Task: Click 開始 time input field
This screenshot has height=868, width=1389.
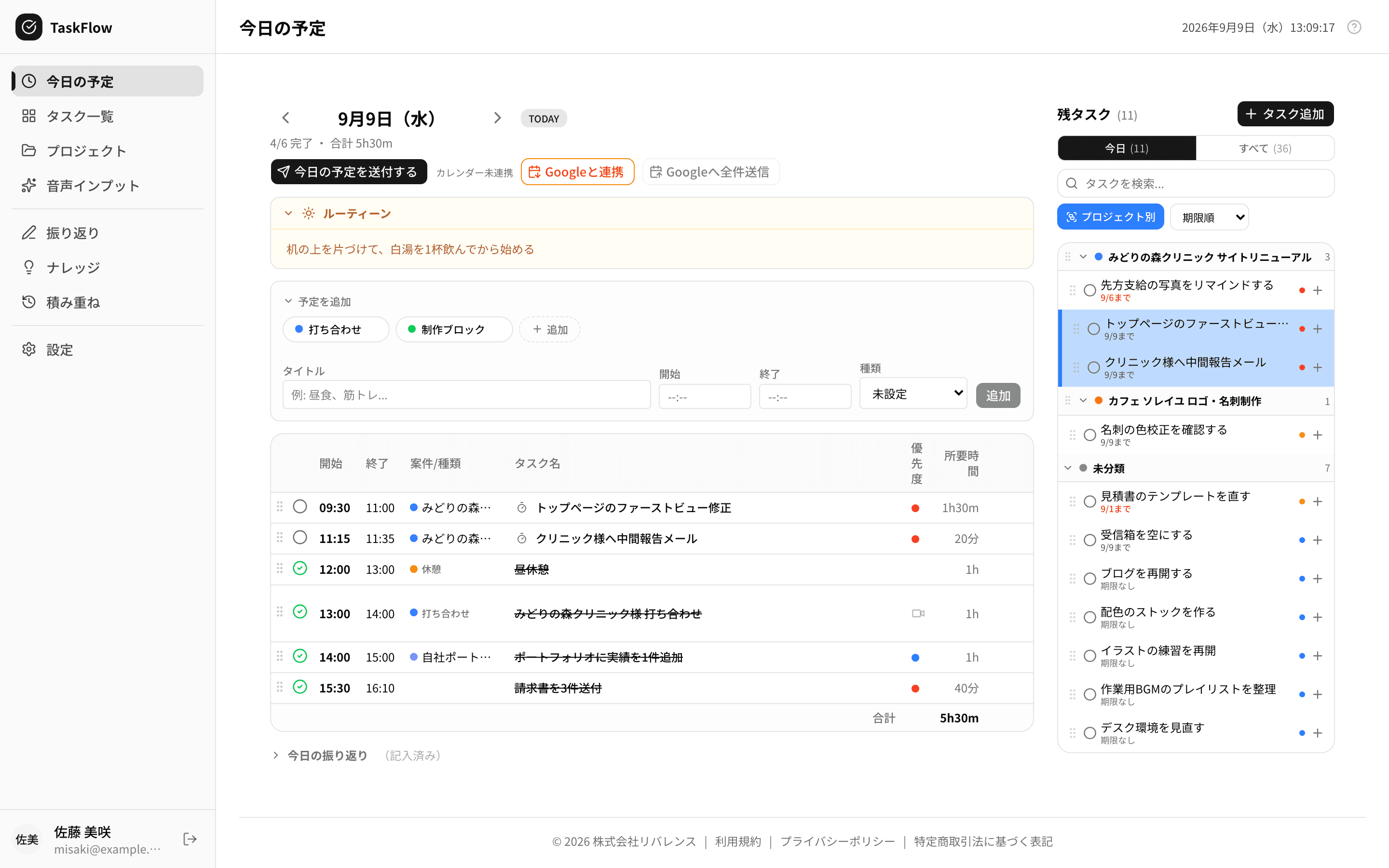Action: 705,397
